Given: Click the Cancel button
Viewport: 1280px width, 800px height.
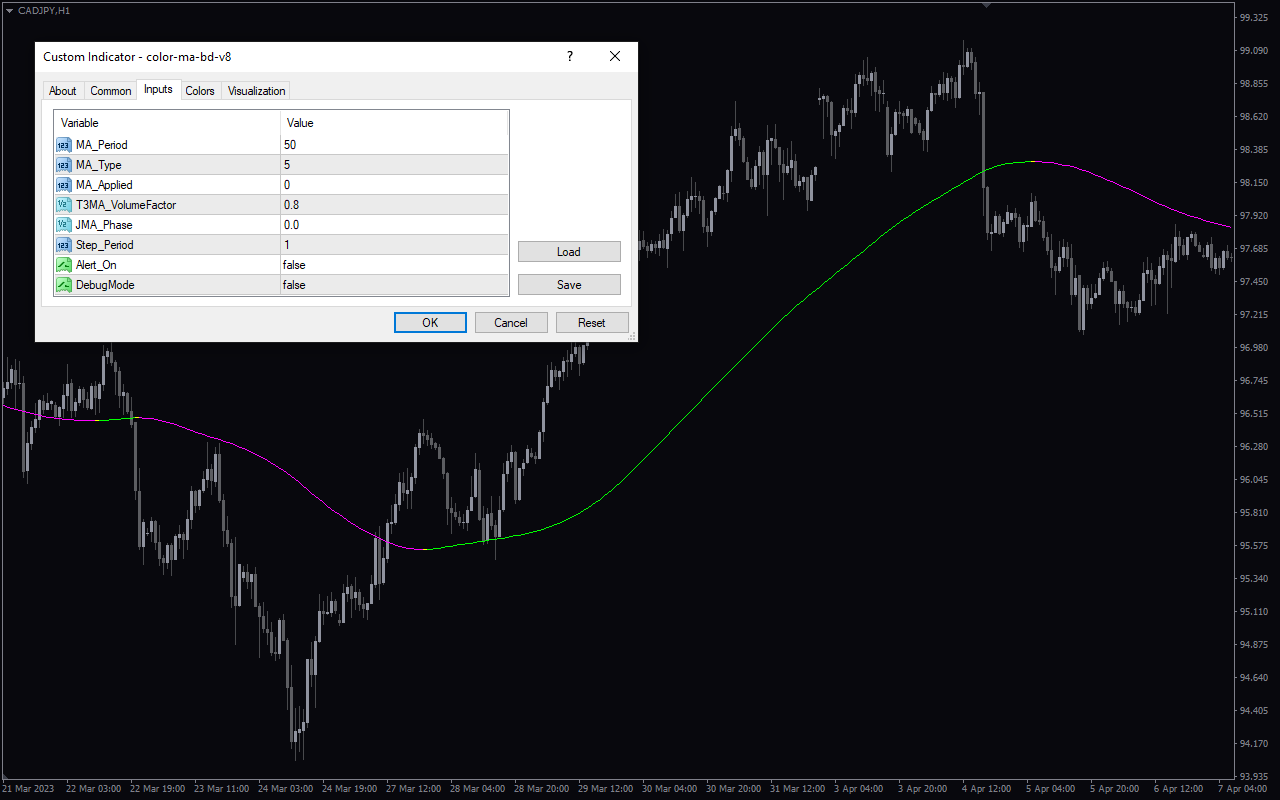Looking at the screenshot, I should [x=511, y=323].
